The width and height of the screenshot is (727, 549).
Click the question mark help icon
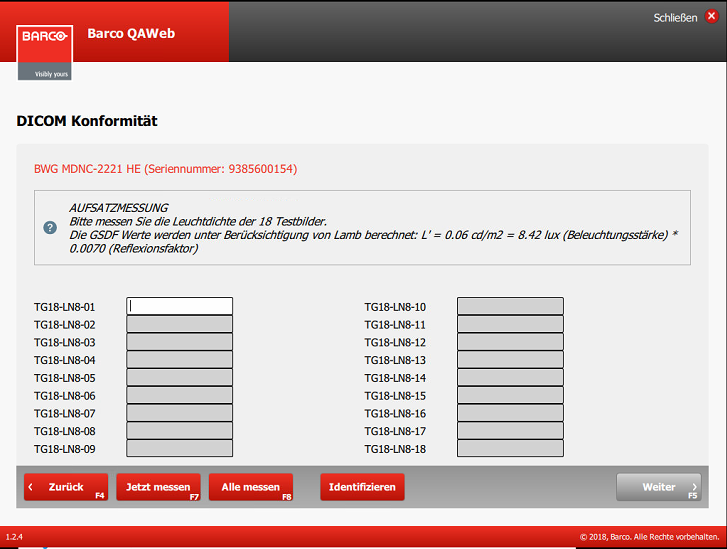pos(50,228)
